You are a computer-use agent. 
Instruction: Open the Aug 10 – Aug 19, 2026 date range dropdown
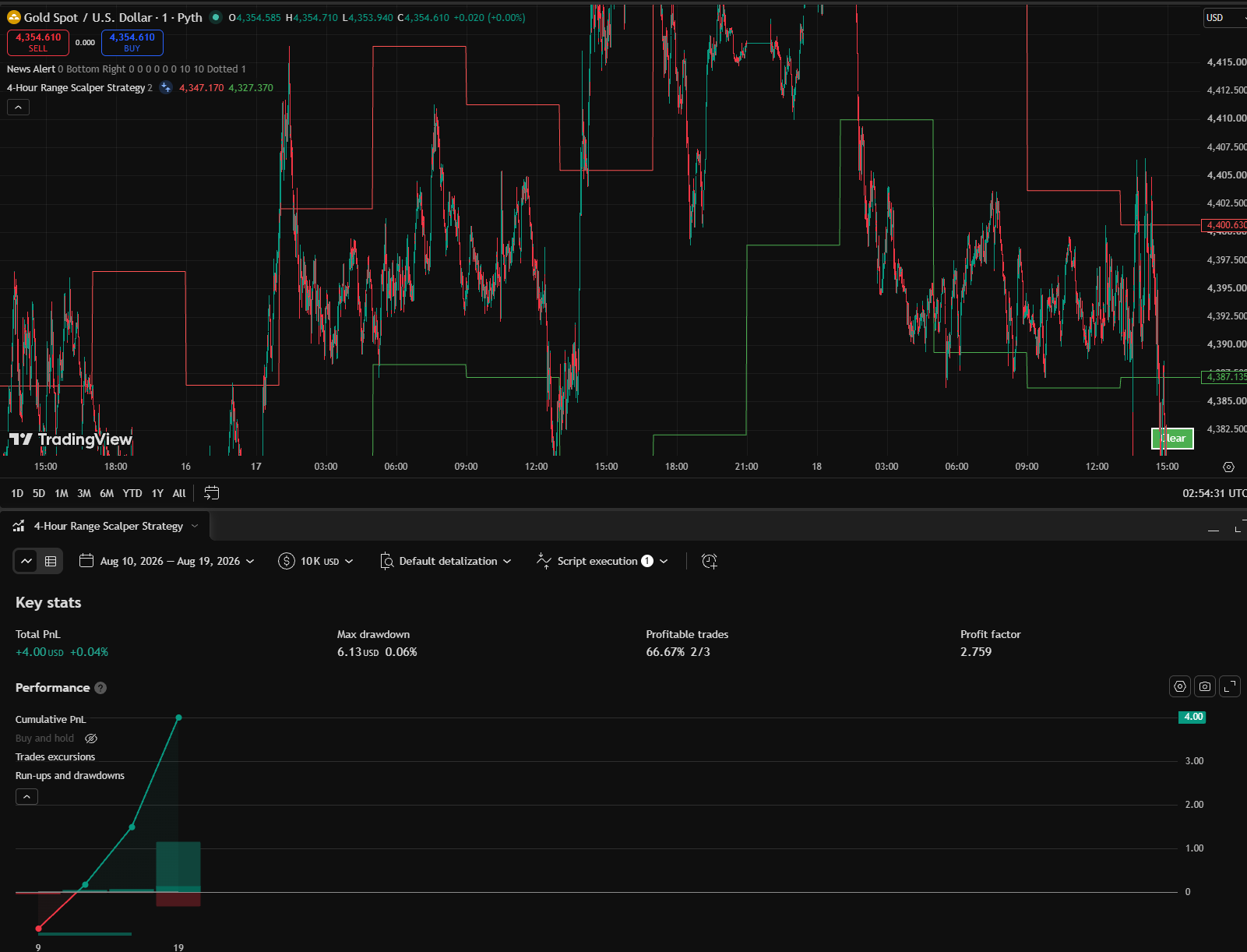(167, 561)
